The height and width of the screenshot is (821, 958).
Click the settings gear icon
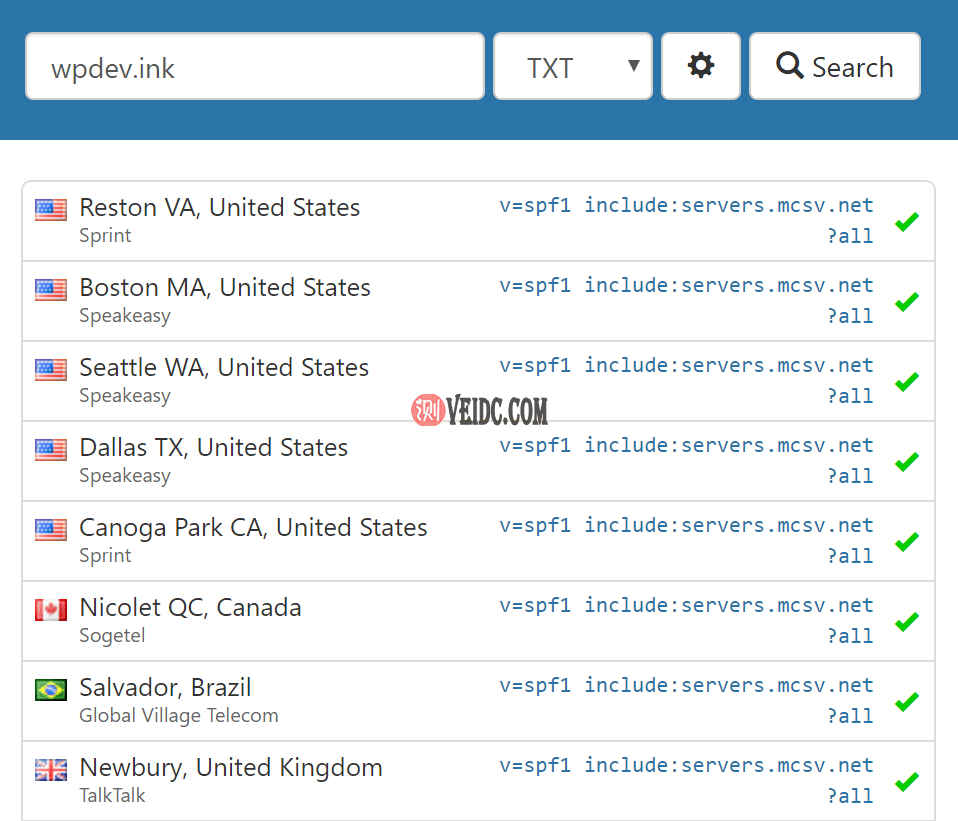point(701,66)
